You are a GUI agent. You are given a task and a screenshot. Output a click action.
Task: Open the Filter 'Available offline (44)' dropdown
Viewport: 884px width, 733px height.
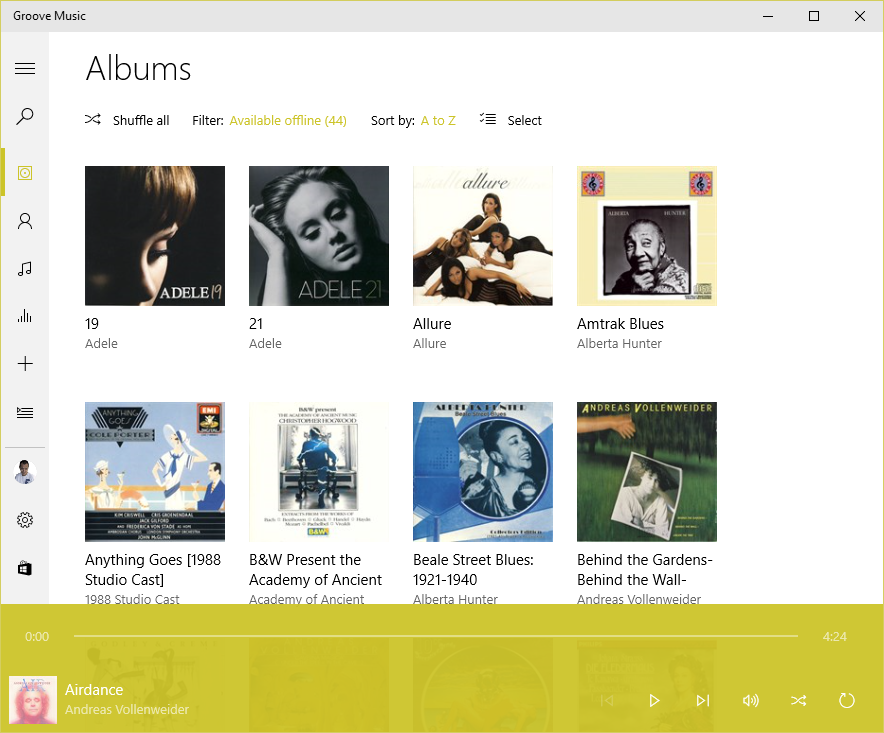(x=288, y=121)
